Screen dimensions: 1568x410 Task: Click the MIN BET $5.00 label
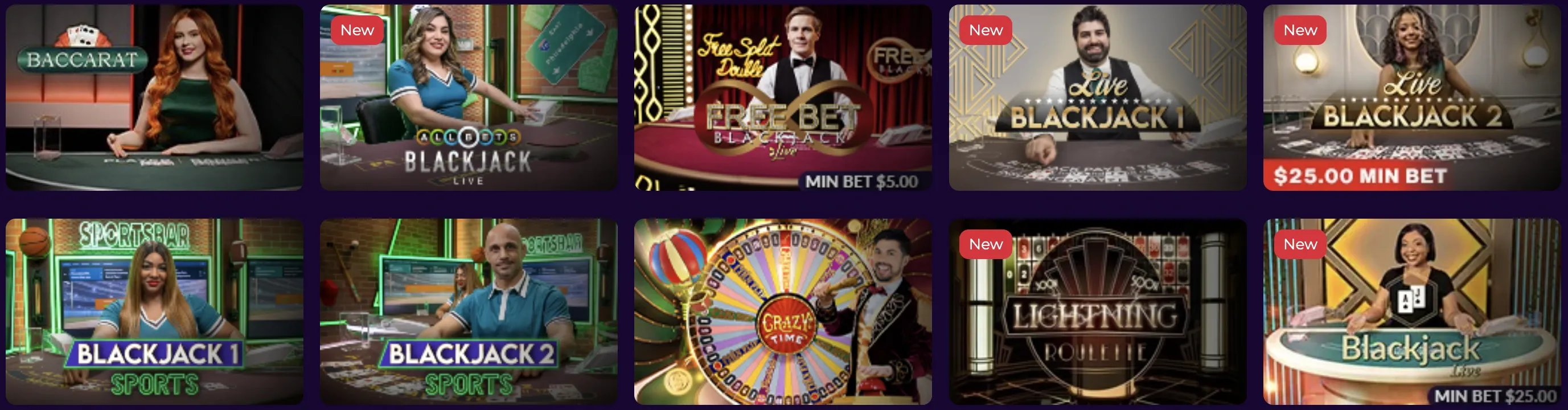tap(861, 182)
